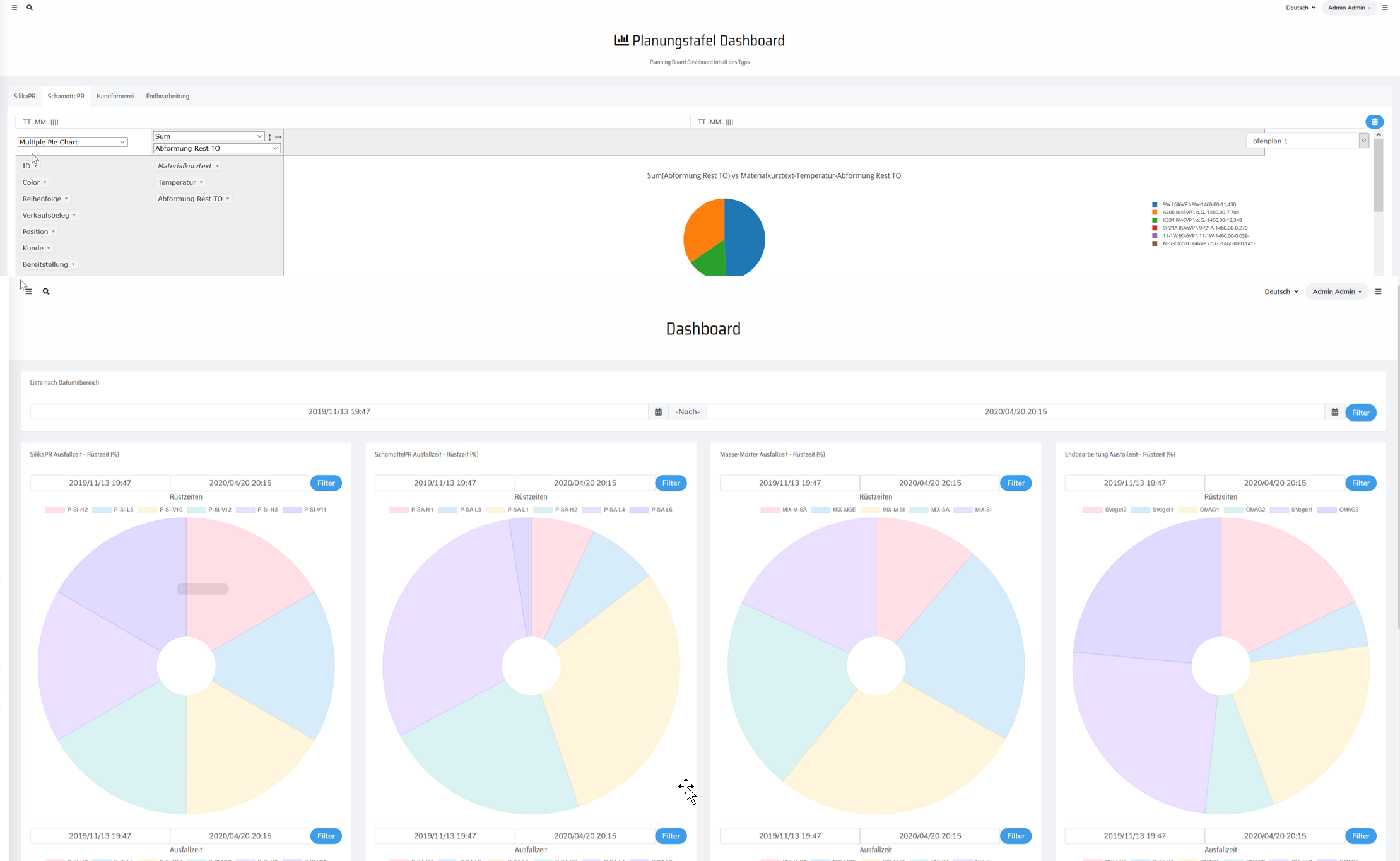The image size is (1400, 861).
Task: Switch to the Endbearbeitung tab
Action: point(167,97)
